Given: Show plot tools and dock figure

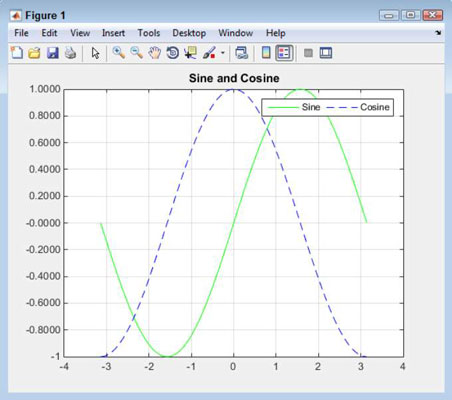Looking at the screenshot, I should [326, 53].
